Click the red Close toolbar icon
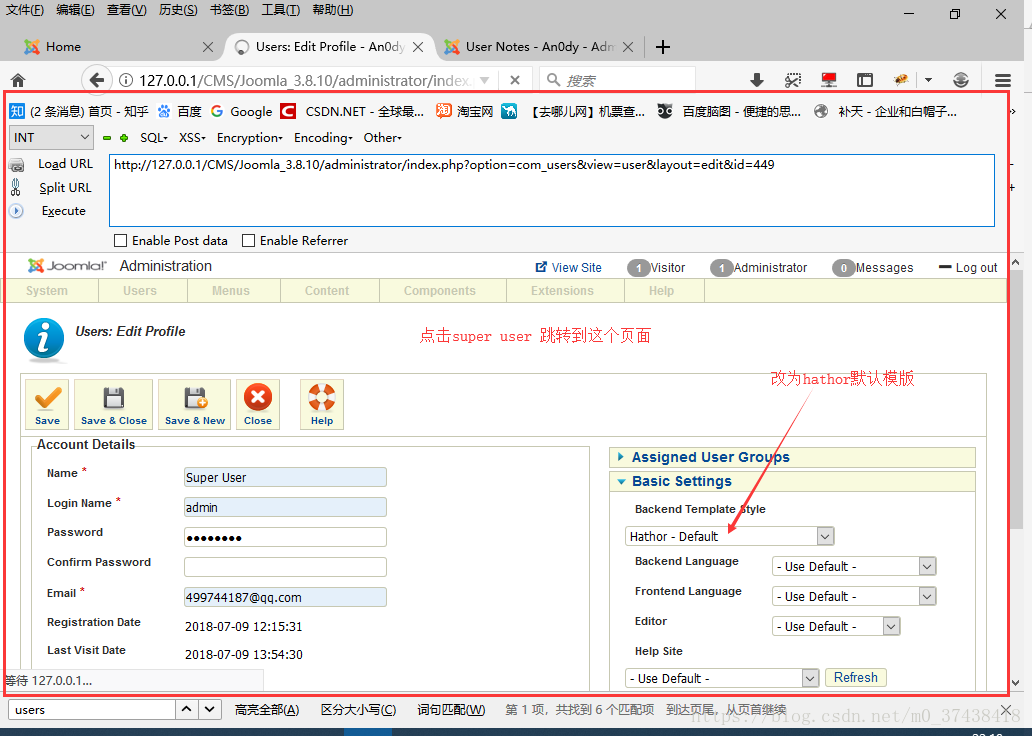Viewport: 1032px width, 736px height. click(258, 404)
